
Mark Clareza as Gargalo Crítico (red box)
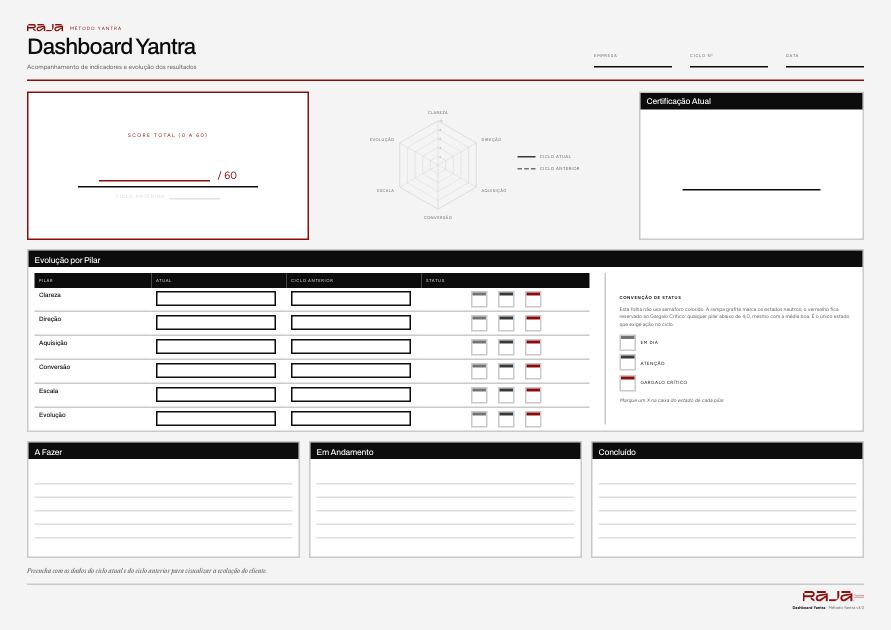point(533,299)
